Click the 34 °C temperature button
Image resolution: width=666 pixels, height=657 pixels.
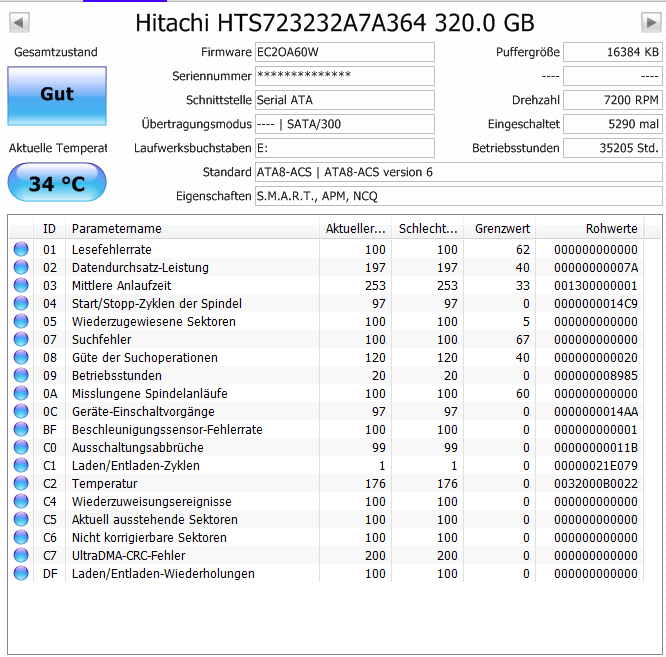[x=57, y=183]
